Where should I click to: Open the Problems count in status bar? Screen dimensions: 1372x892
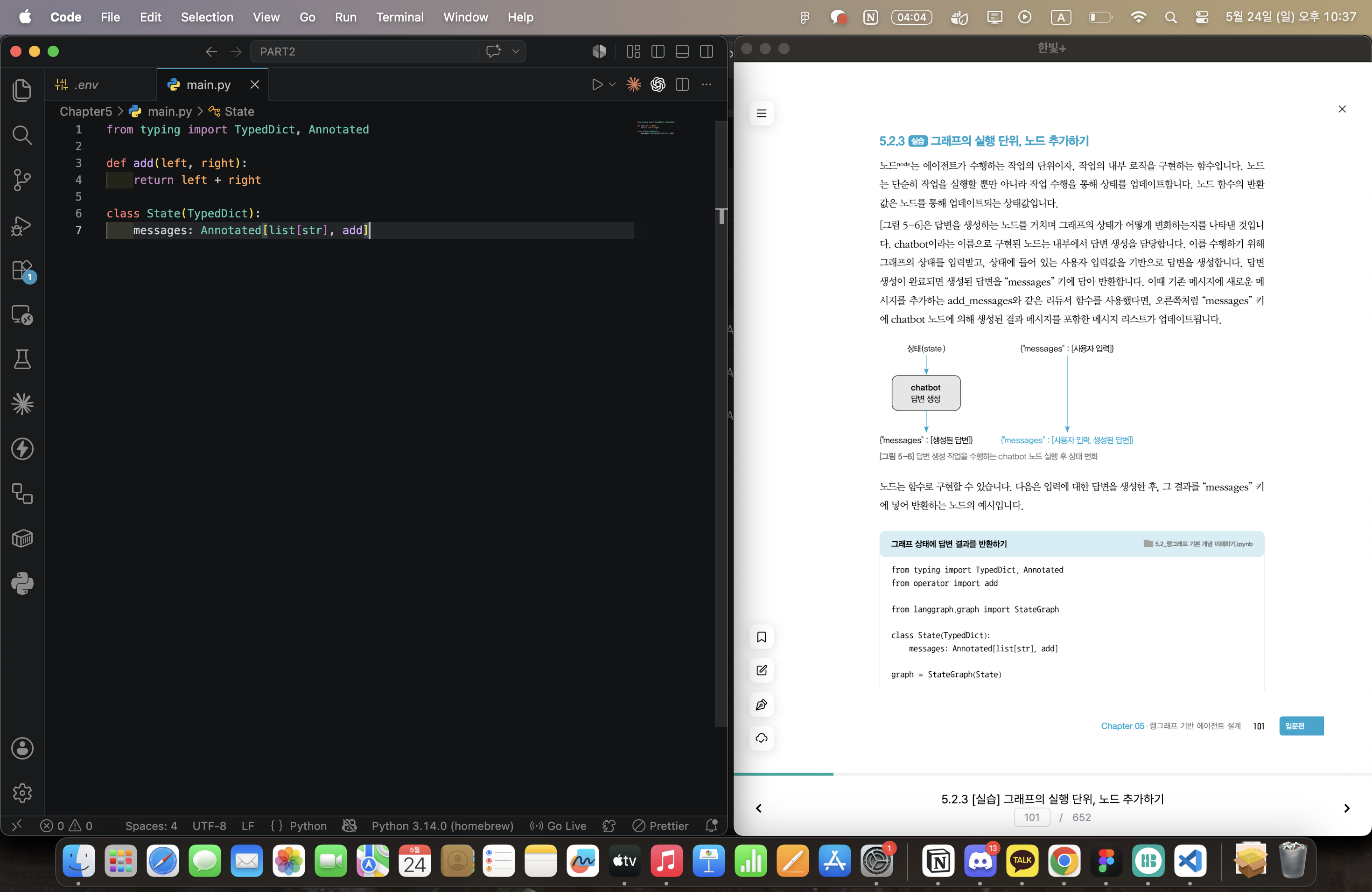[x=66, y=826]
